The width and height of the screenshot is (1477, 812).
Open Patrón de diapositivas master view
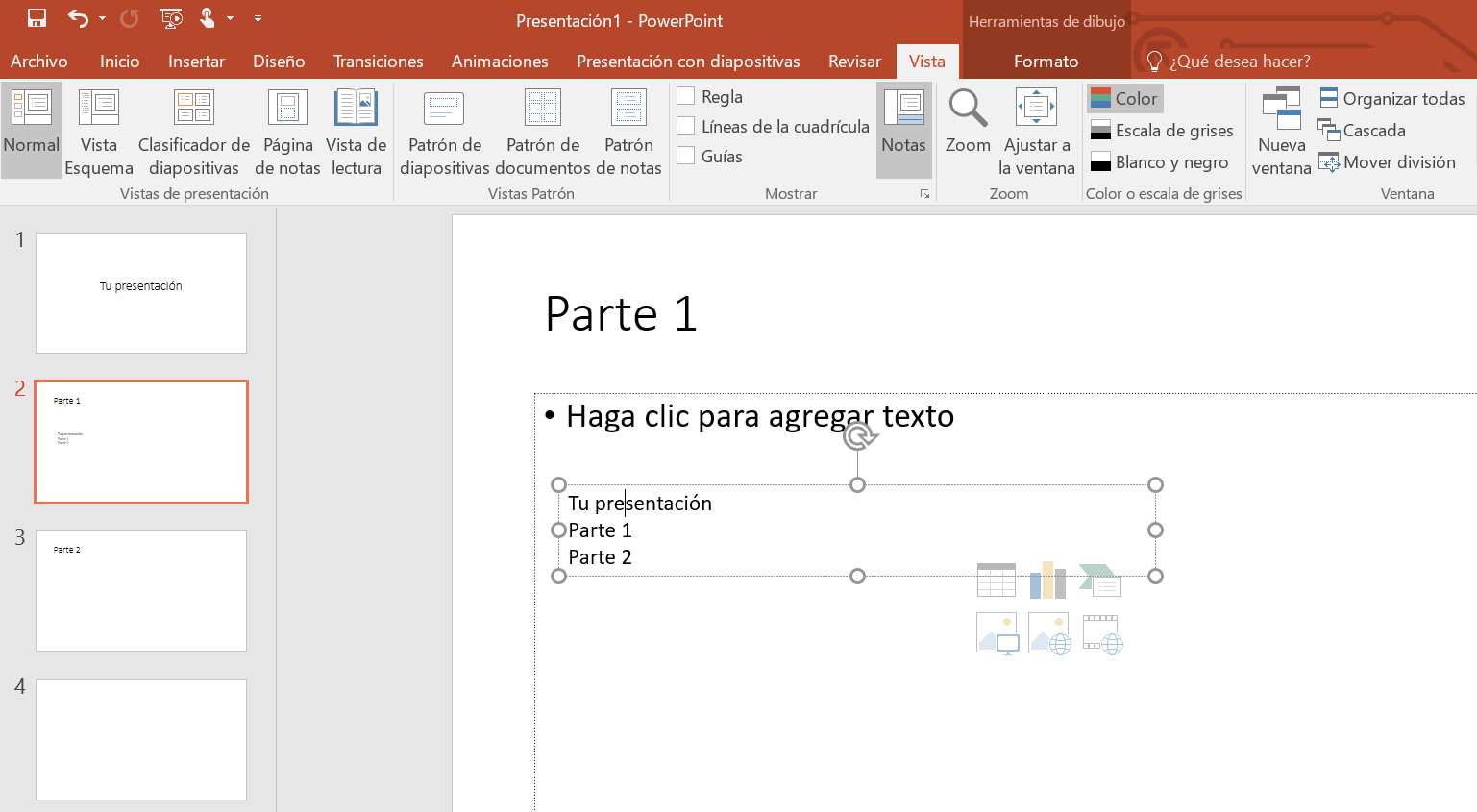[445, 130]
